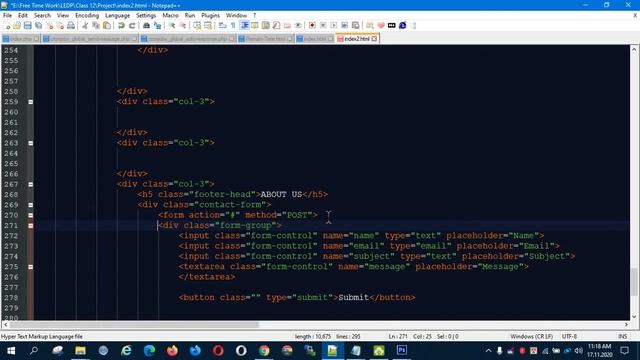Viewport: 640px width, 360px height.
Task: Open the Language menu
Action: [x=118, y=15]
